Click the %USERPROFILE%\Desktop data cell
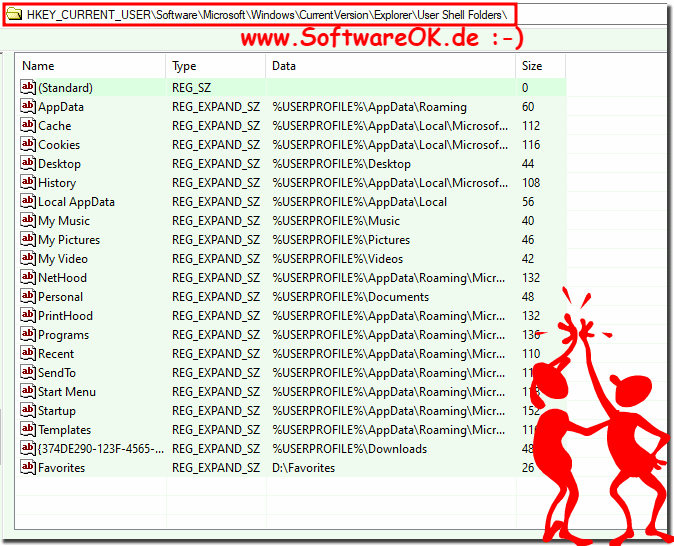 click(341, 164)
